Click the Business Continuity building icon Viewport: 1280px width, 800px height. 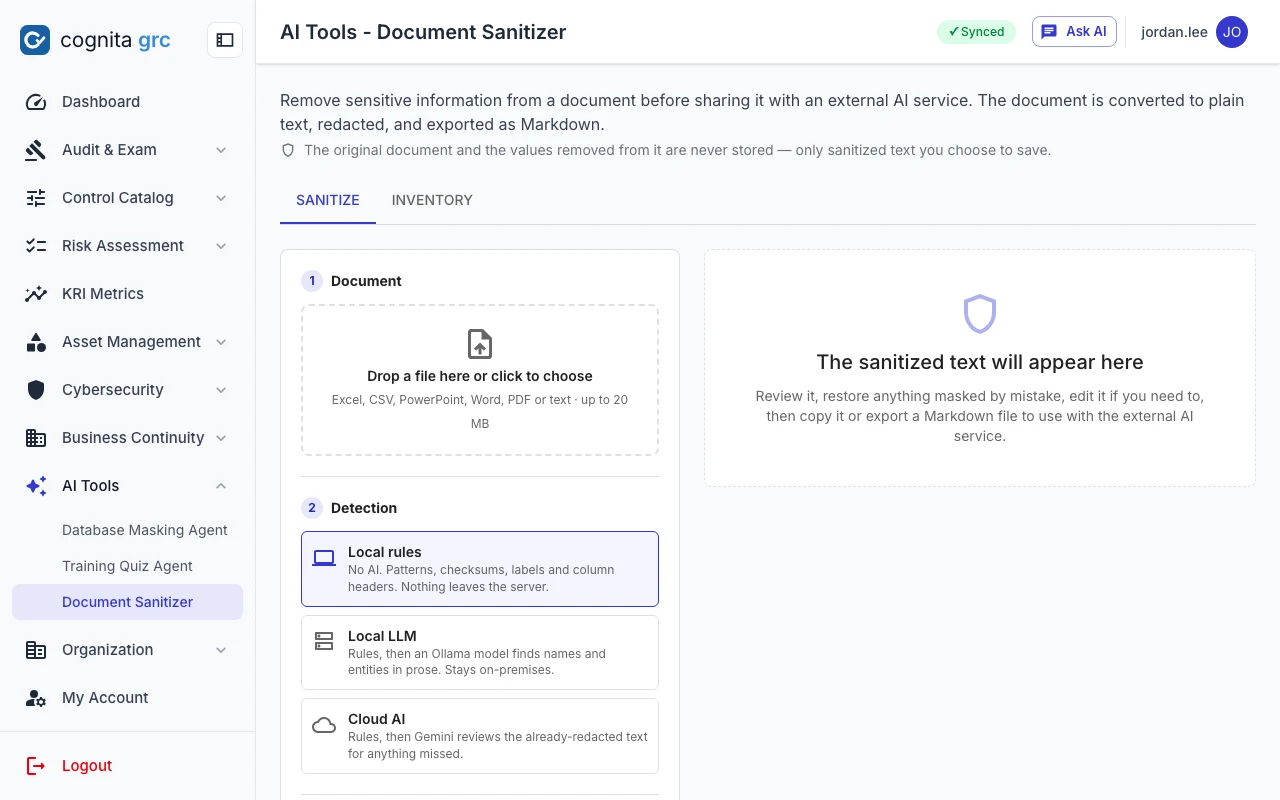pyautogui.click(x=36, y=438)
